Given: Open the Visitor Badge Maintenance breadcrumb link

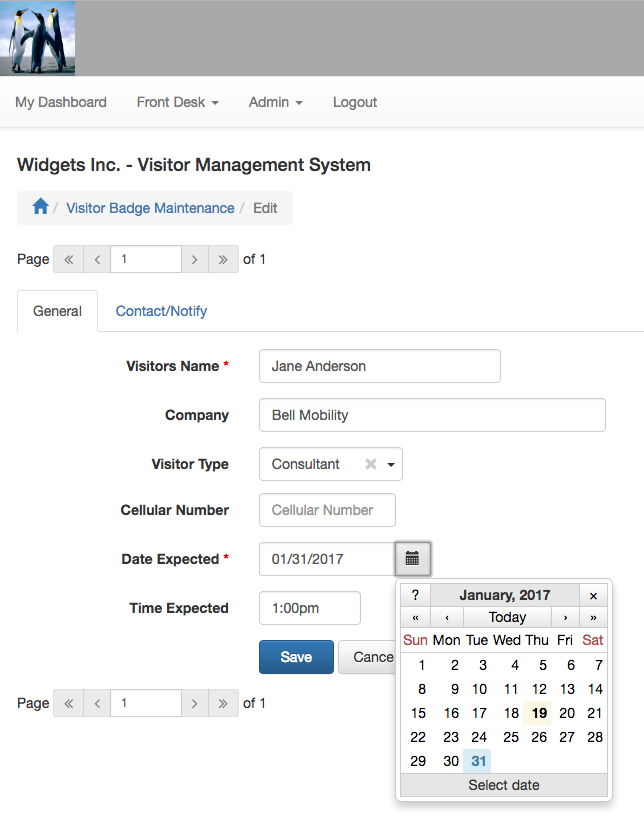Looking at the screenshot, I should coord(150,208).
